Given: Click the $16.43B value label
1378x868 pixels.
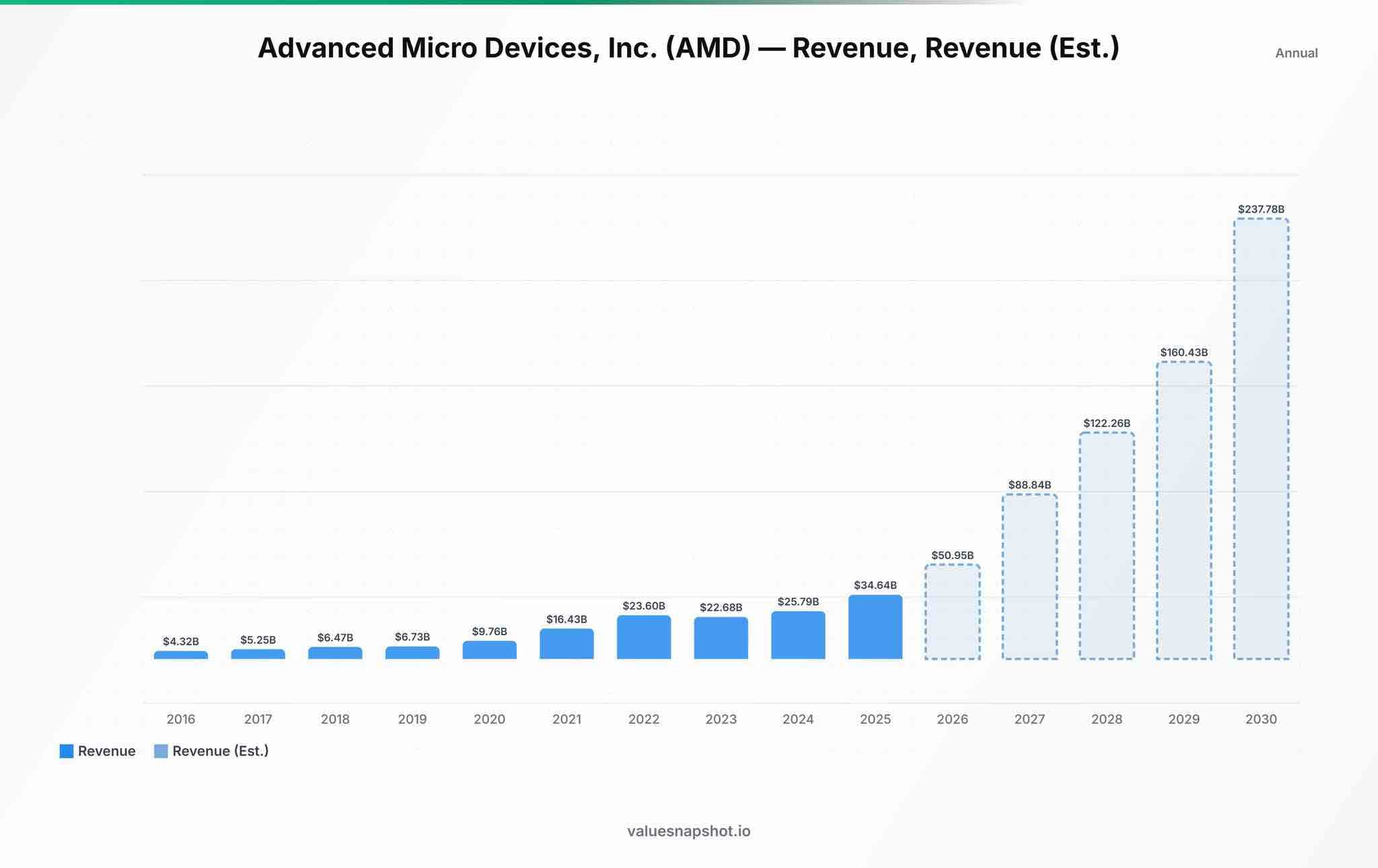Looking at the screenshot, I should 567,619.
